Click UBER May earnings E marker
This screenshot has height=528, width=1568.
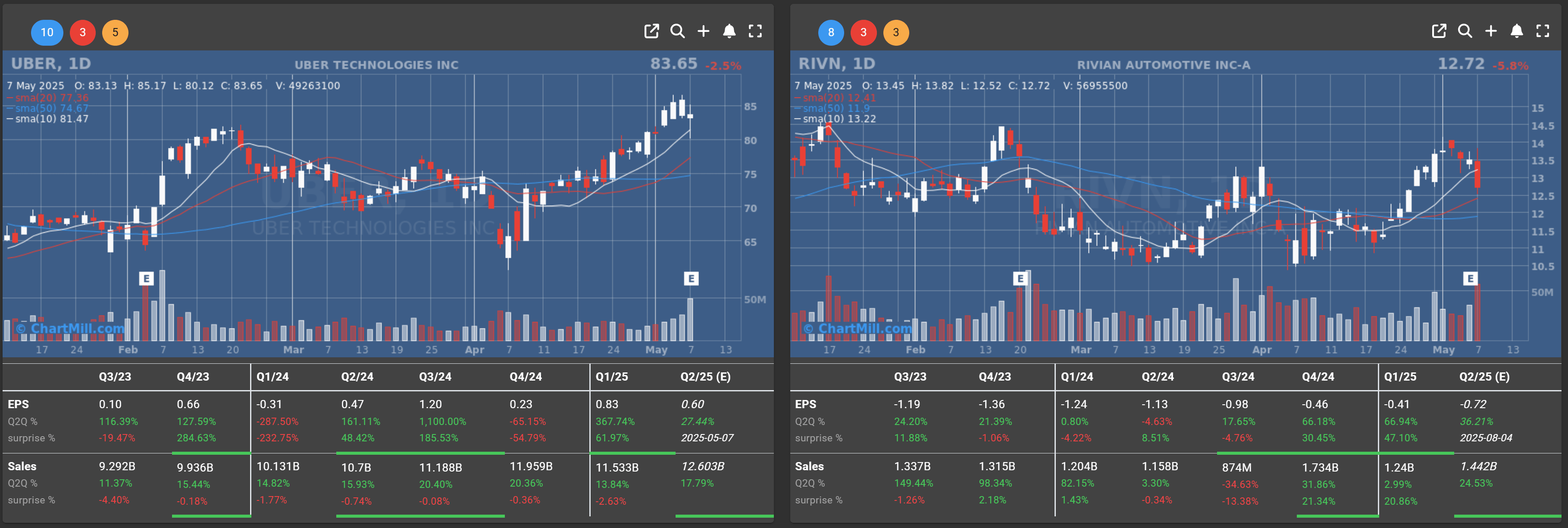pos(691,278)
